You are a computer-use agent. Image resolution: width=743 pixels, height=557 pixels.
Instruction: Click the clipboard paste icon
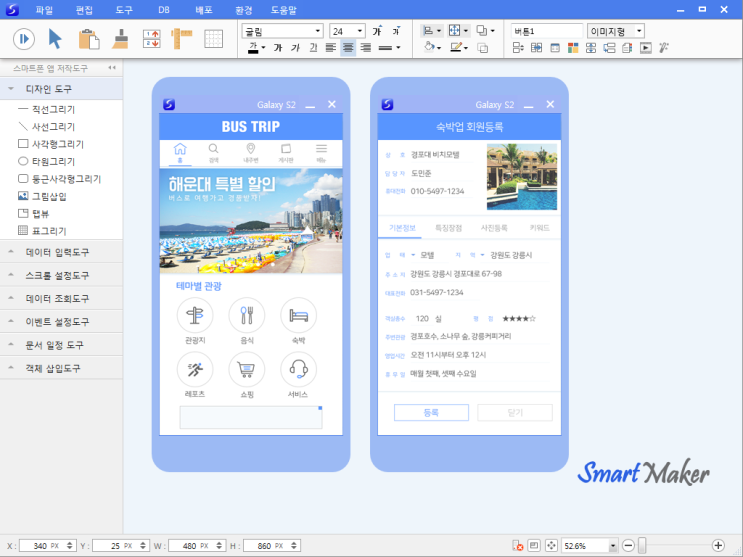click(89, 39)
